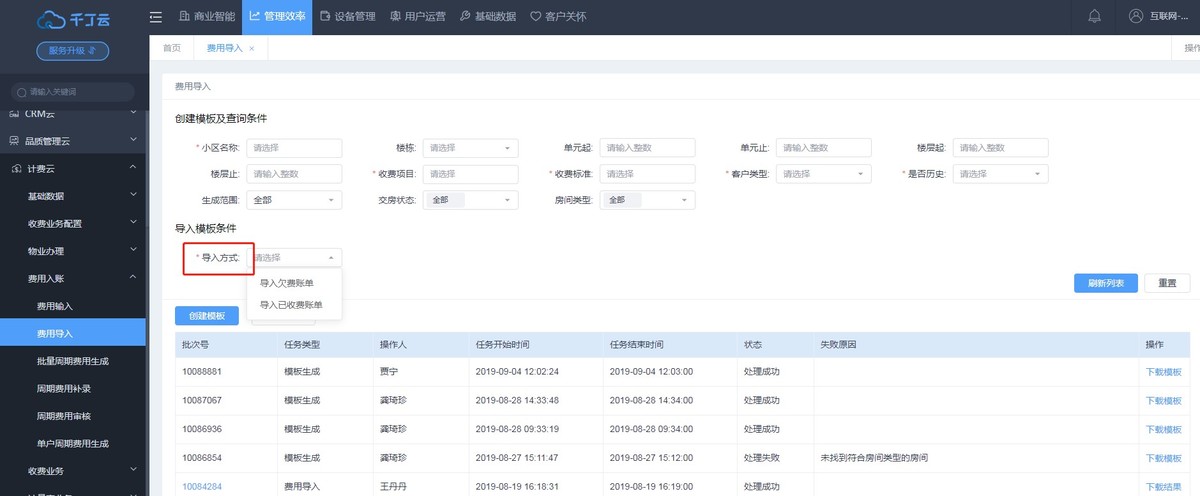Open the 是否历史 dropdown
The width and height of the screenshot is (1200, 496).
tap(1000, 174)
